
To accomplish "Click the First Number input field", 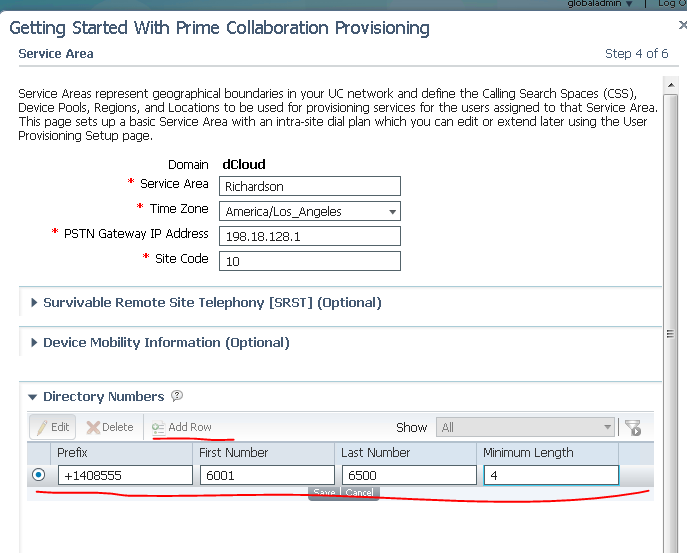I will 267,475.
